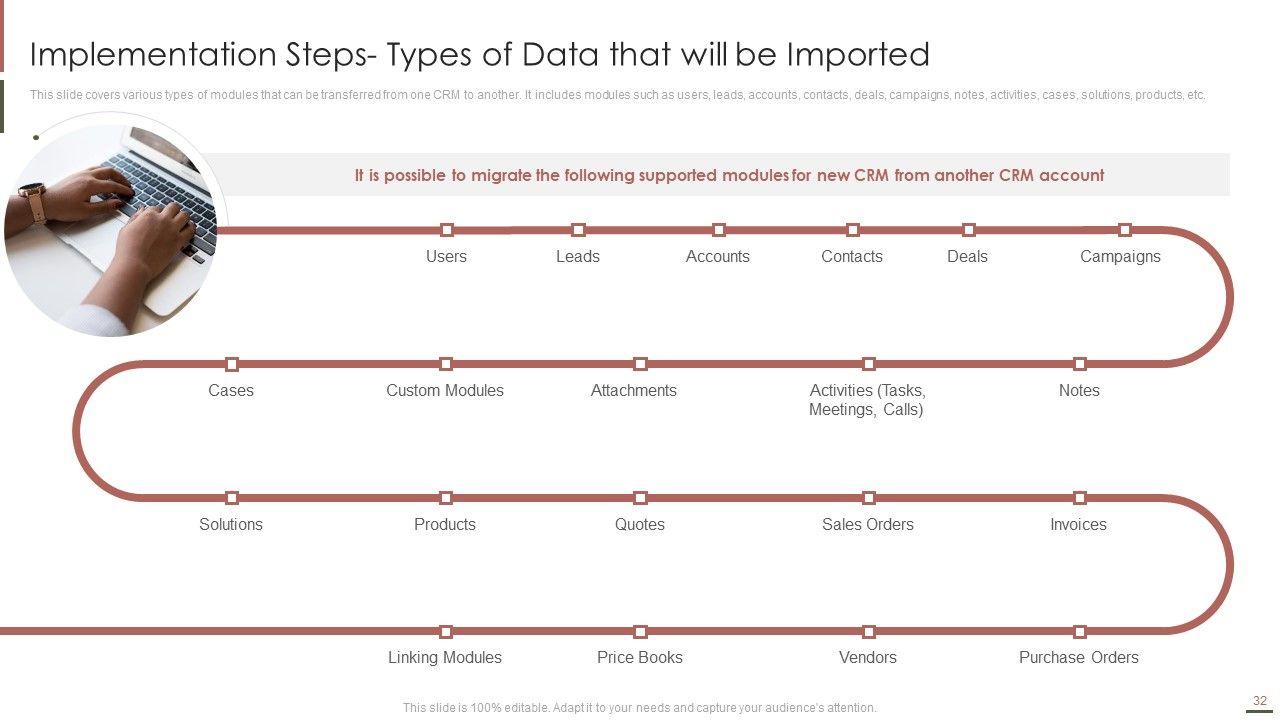
Task: Select the slide title heading
Action: tap(480, 54)
